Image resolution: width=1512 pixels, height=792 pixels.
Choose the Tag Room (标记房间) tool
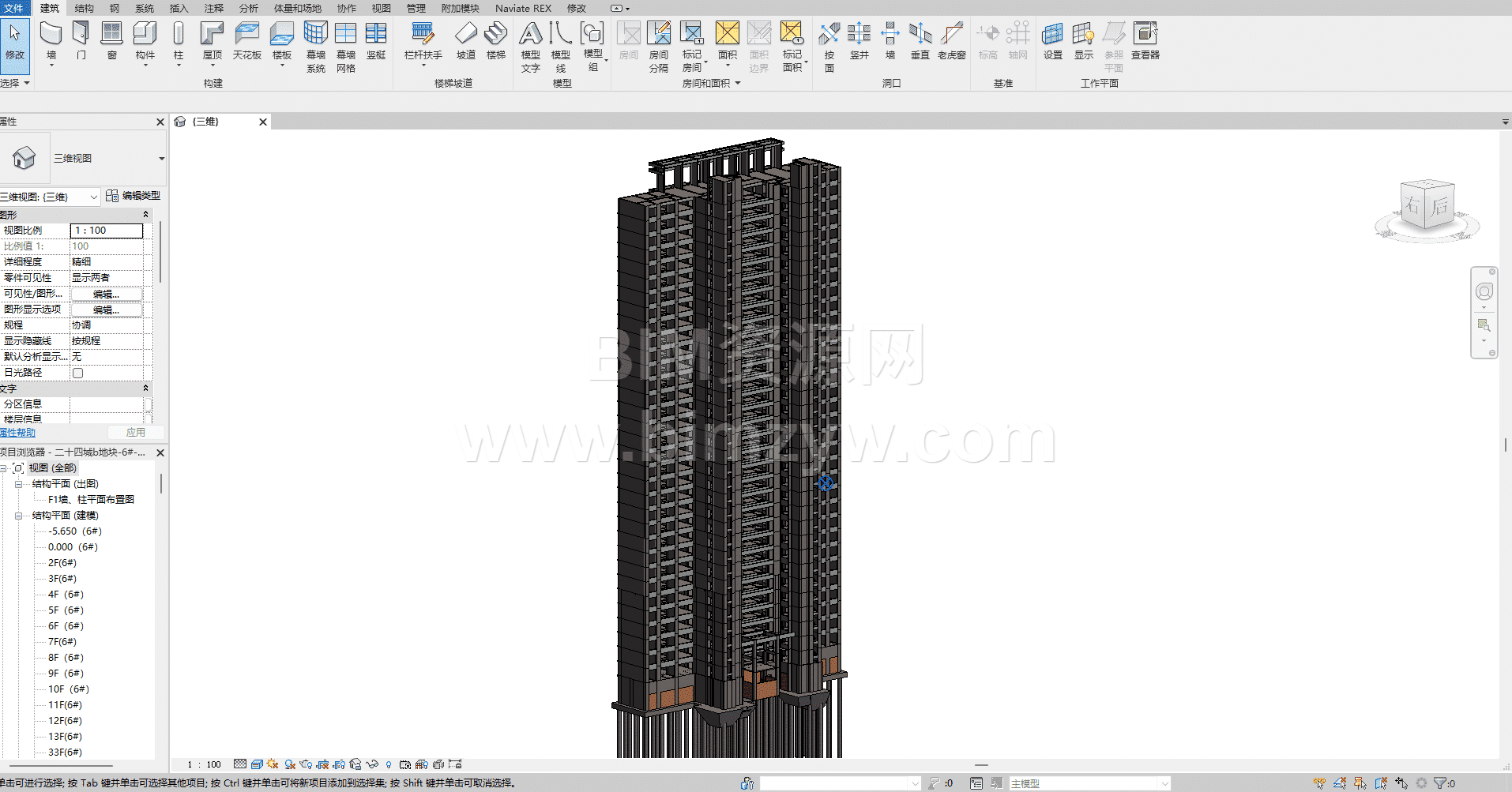[692, 47]
